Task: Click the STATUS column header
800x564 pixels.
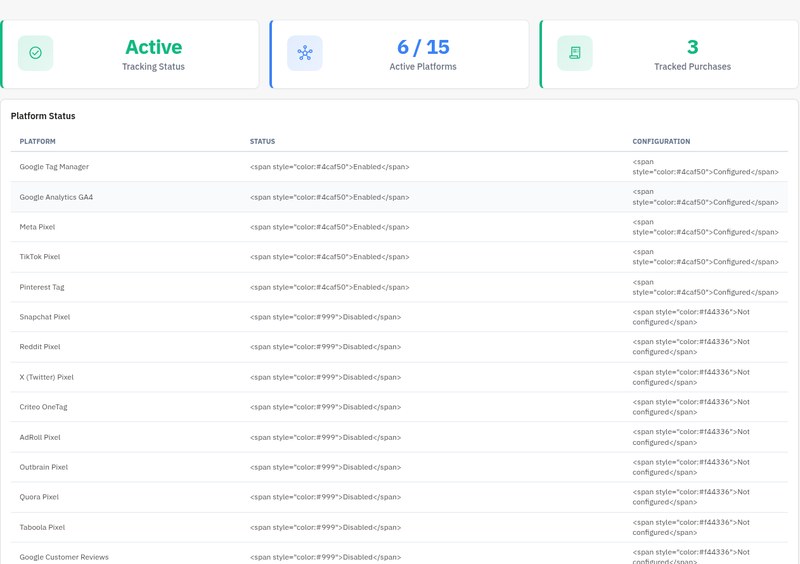Action: point(262,141)
